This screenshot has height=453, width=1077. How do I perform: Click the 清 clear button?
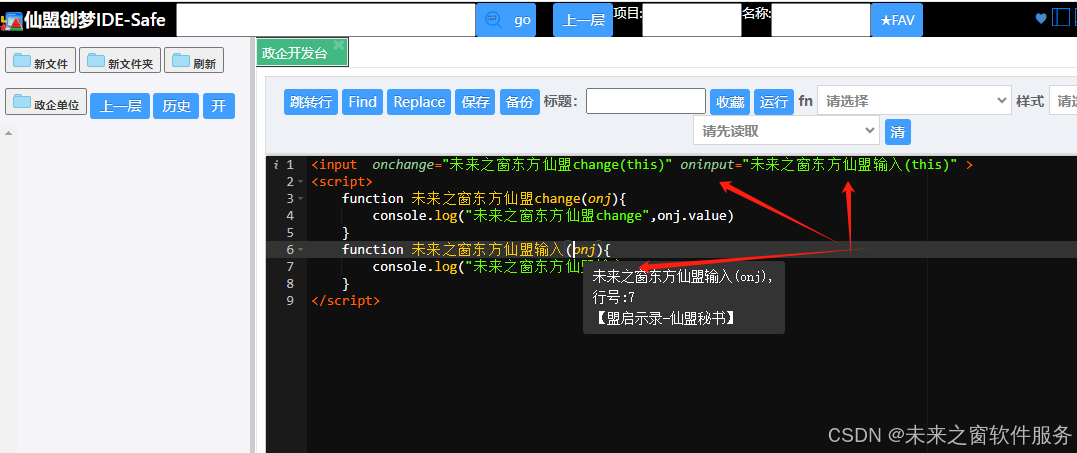898,132
